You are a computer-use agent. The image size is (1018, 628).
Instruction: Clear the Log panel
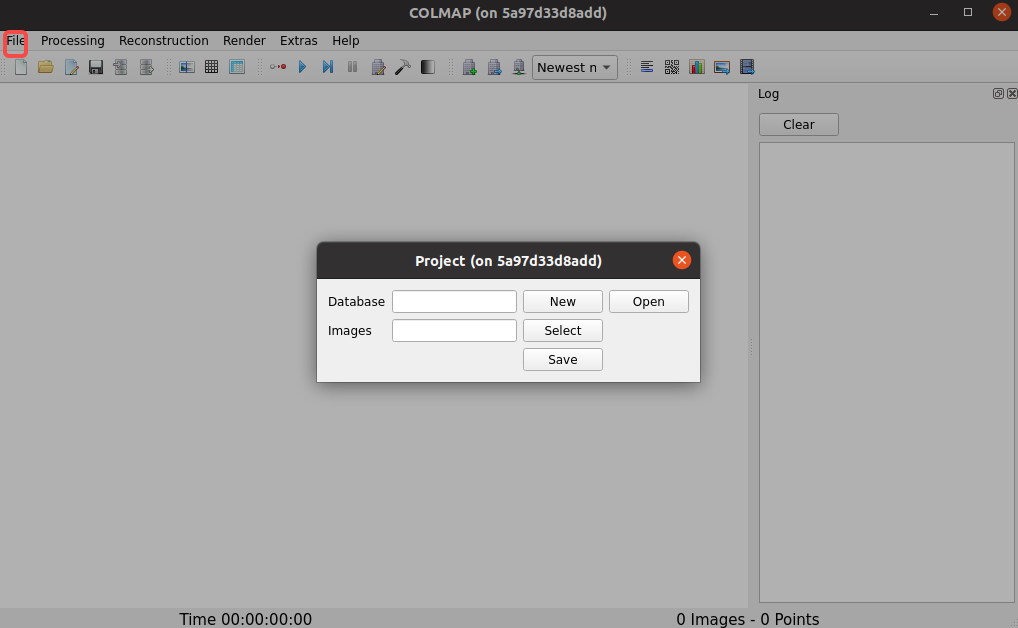799,125
